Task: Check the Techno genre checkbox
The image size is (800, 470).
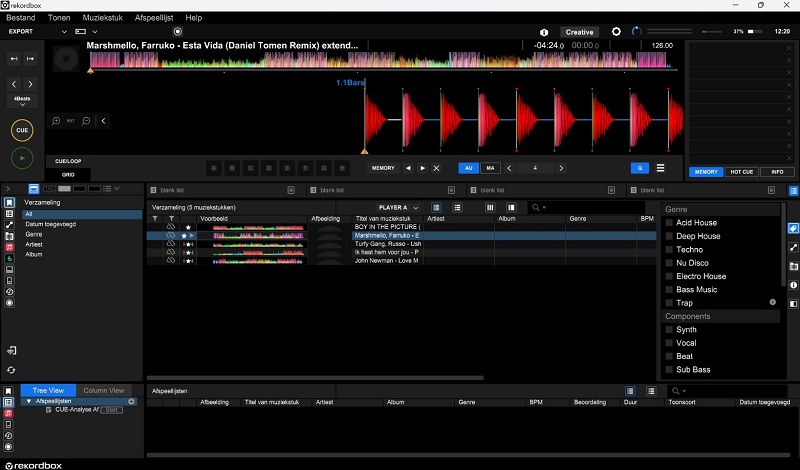Action: click(x=669, y=250)
